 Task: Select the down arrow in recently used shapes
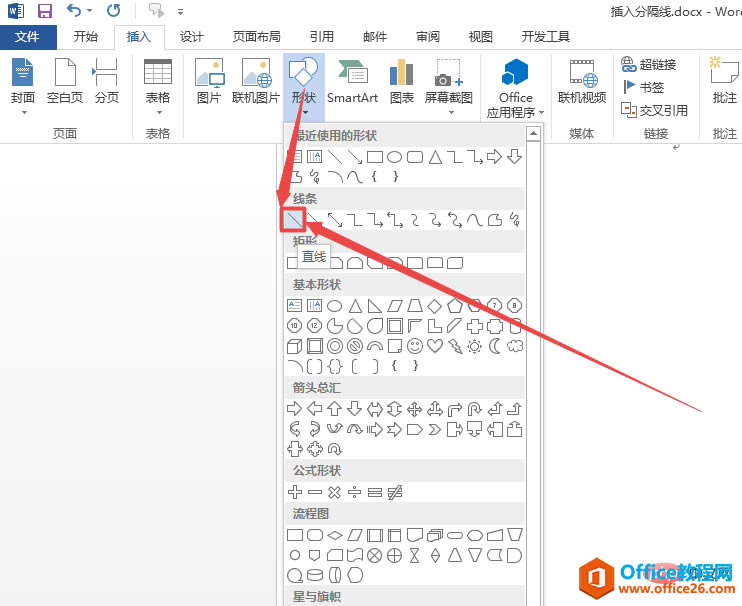[514, 157]
